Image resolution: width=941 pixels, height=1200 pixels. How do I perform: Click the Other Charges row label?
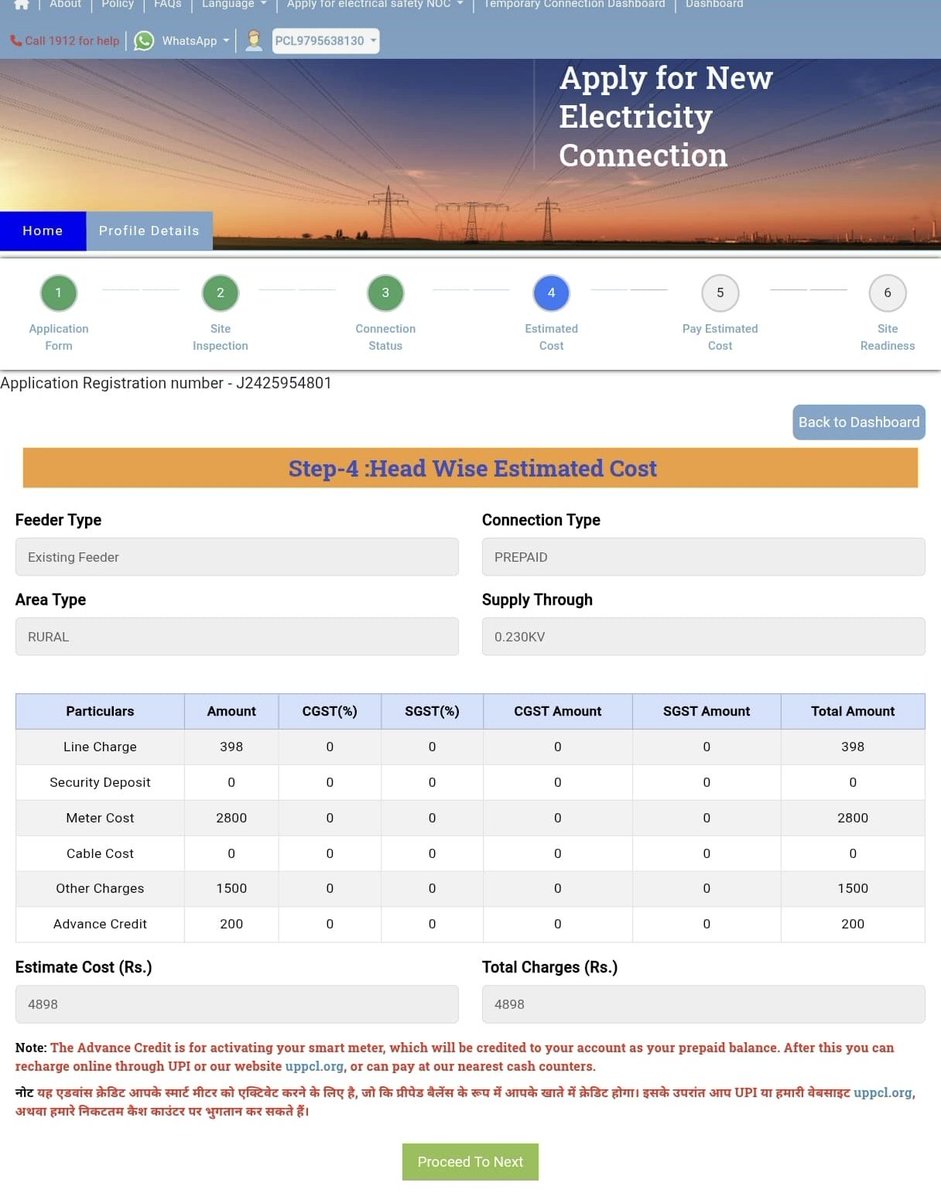pyautogui.click(x=100, y=888)
